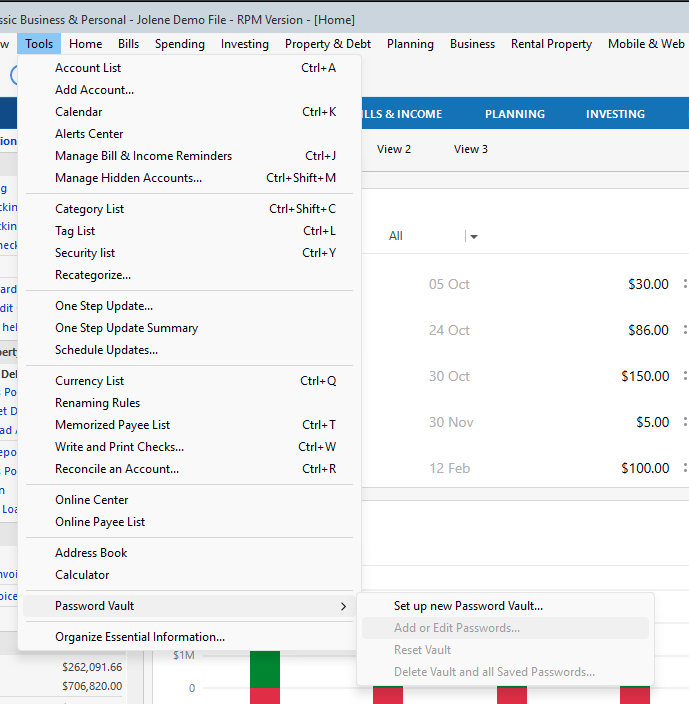Open Category List
689x704 pixels.
coord(189,209)
